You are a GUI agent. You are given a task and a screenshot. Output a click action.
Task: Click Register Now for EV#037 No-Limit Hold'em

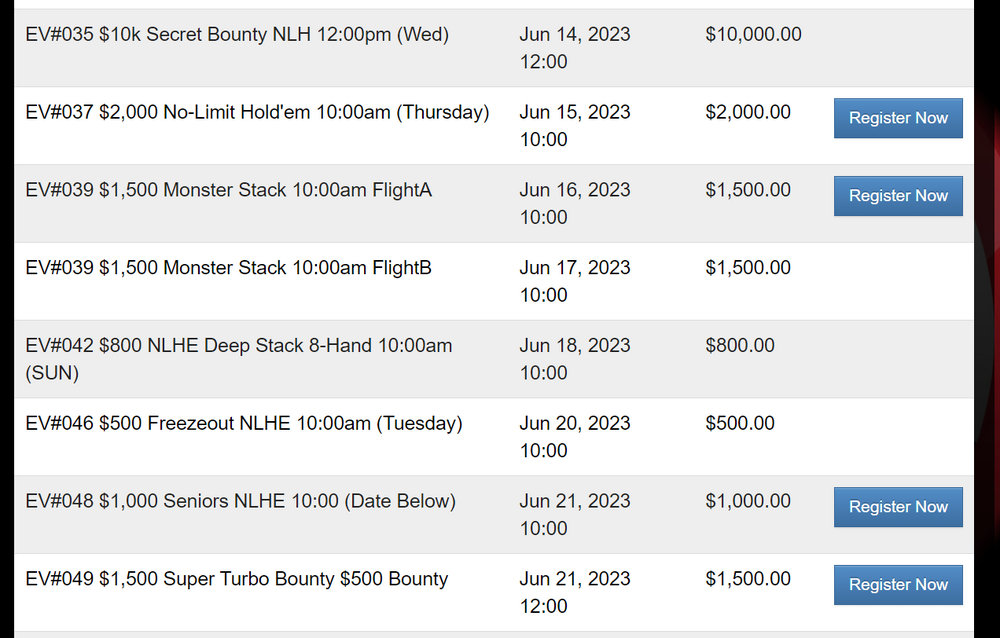[898, 118]
